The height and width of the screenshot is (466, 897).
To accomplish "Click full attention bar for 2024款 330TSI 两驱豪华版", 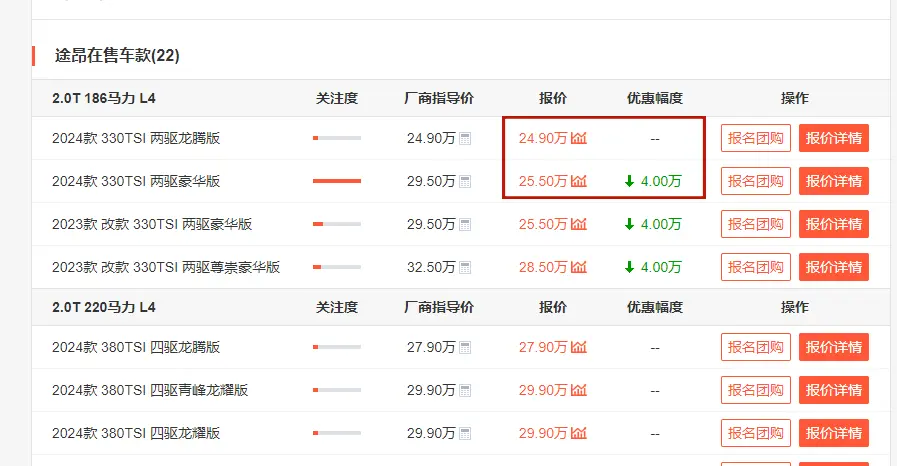I will pyautogui.click(x=337, y=181).
